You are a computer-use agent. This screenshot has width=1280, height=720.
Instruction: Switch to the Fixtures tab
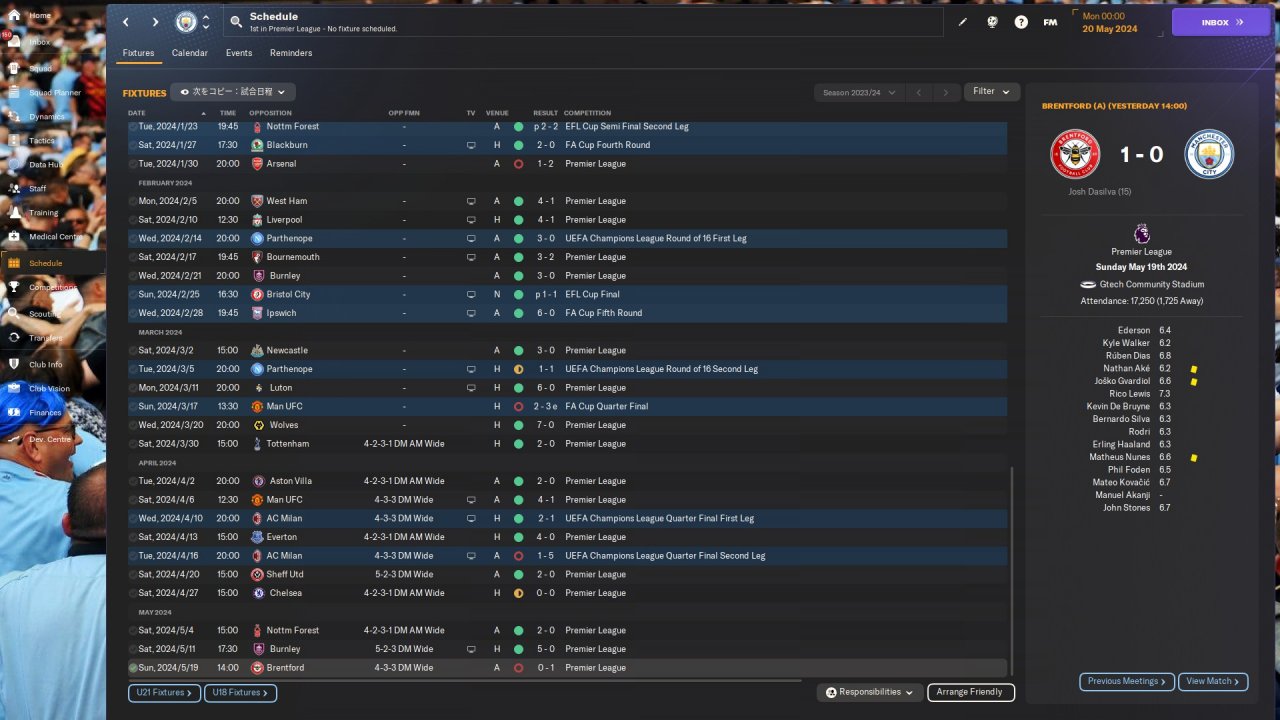[x=138, y=53]
